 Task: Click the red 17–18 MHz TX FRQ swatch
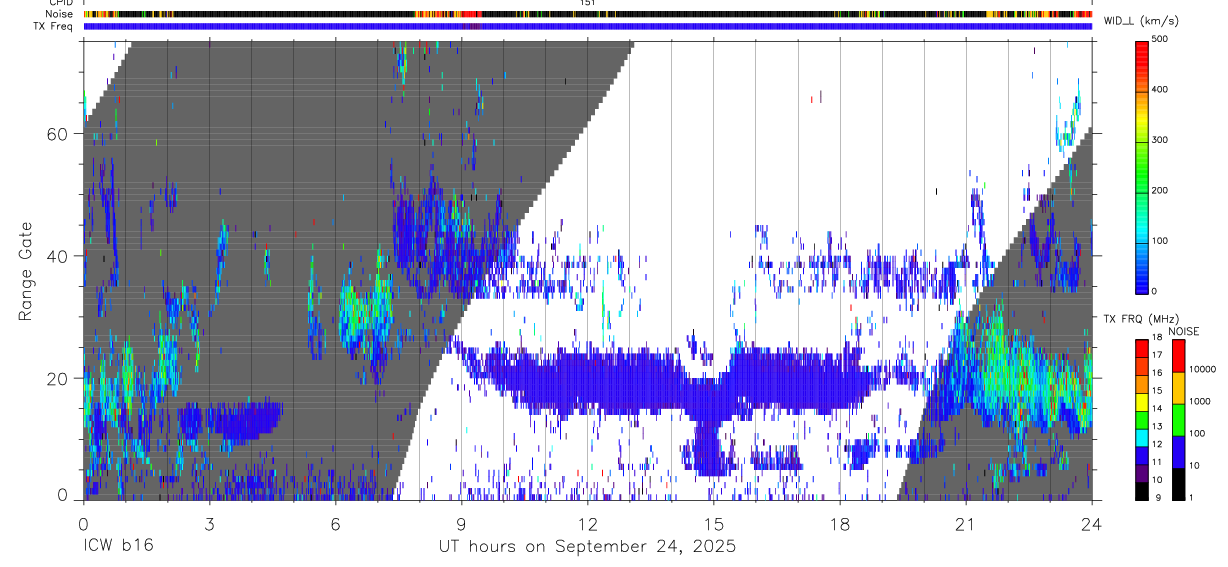point(1143,348)
